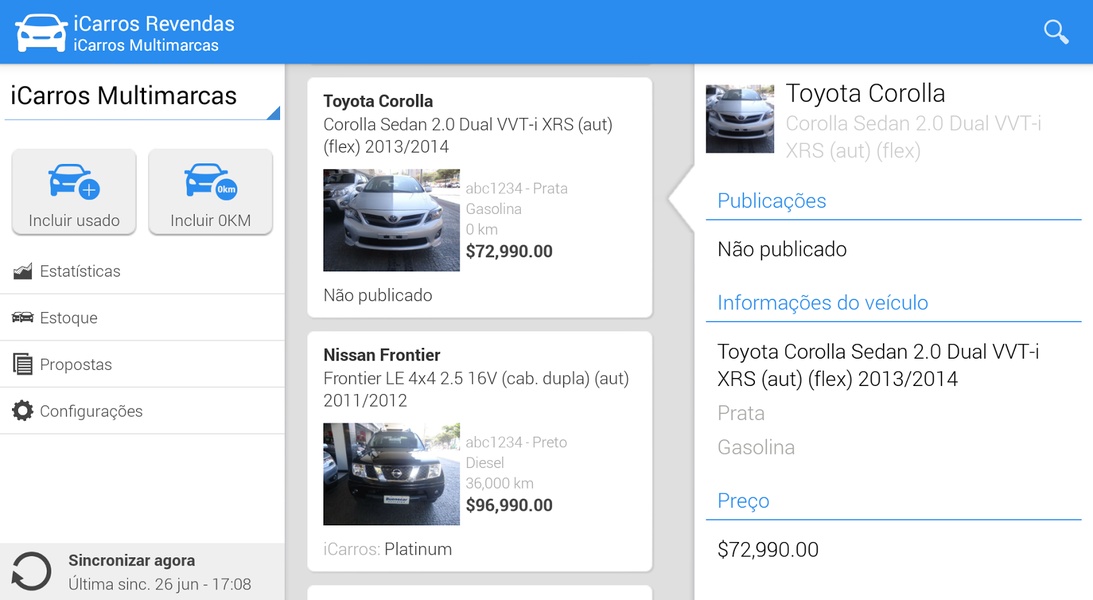This screenshot has width=1093, height=600.
Task: Click the sync refresh arrow icon
Action: click(31, 572)
